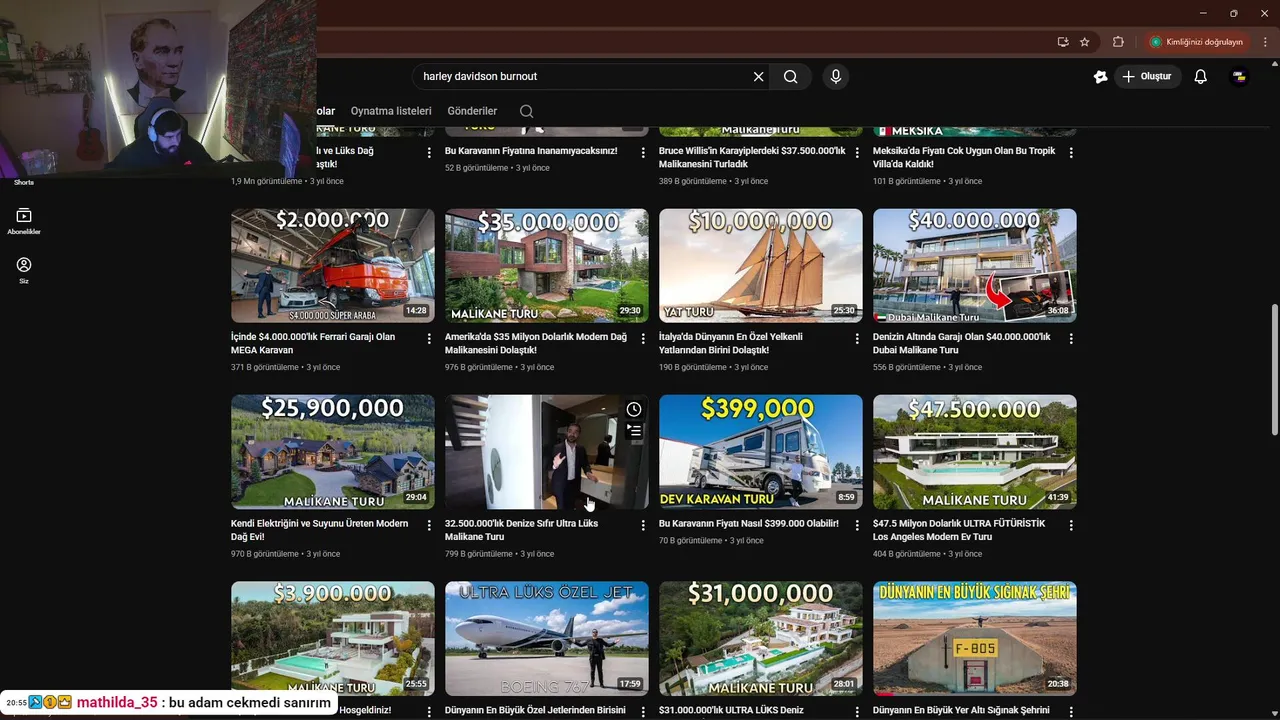Open the $47.500.000 Malikane Turu thumbnail
Viewport: 1280px width, 720px height.
click(975, 452)
